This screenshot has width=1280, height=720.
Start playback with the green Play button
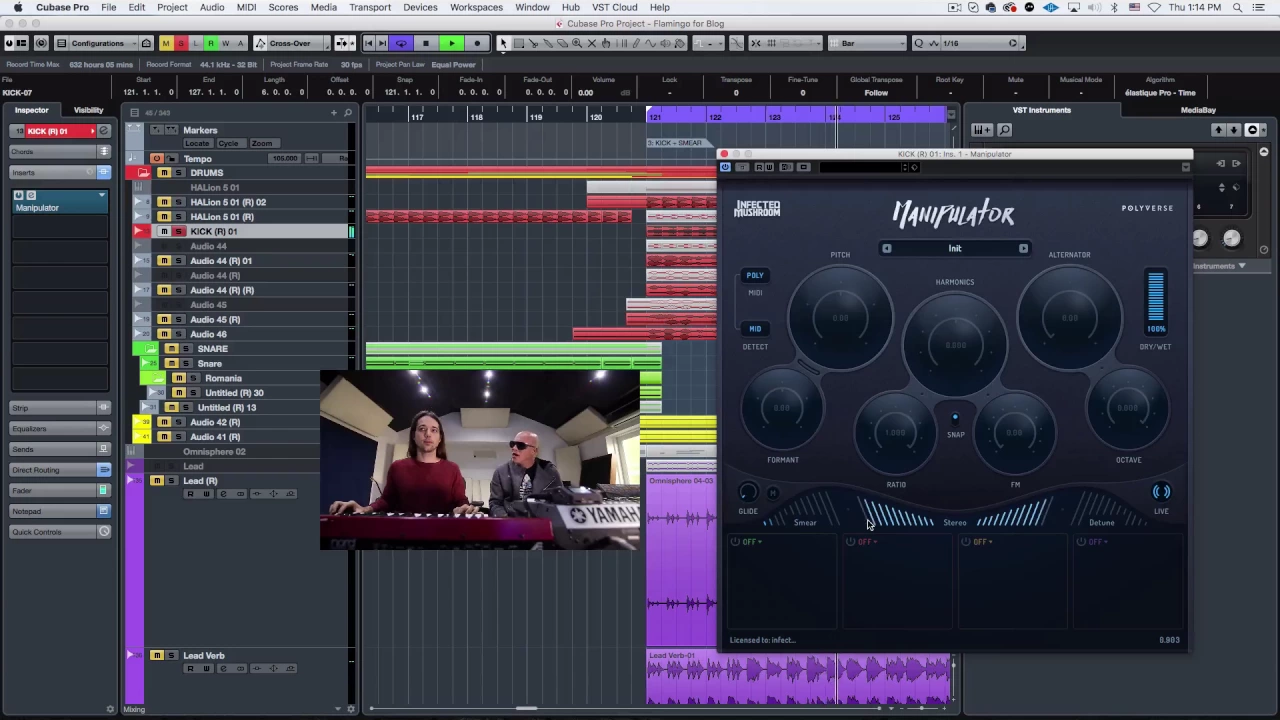pos(451,43)
